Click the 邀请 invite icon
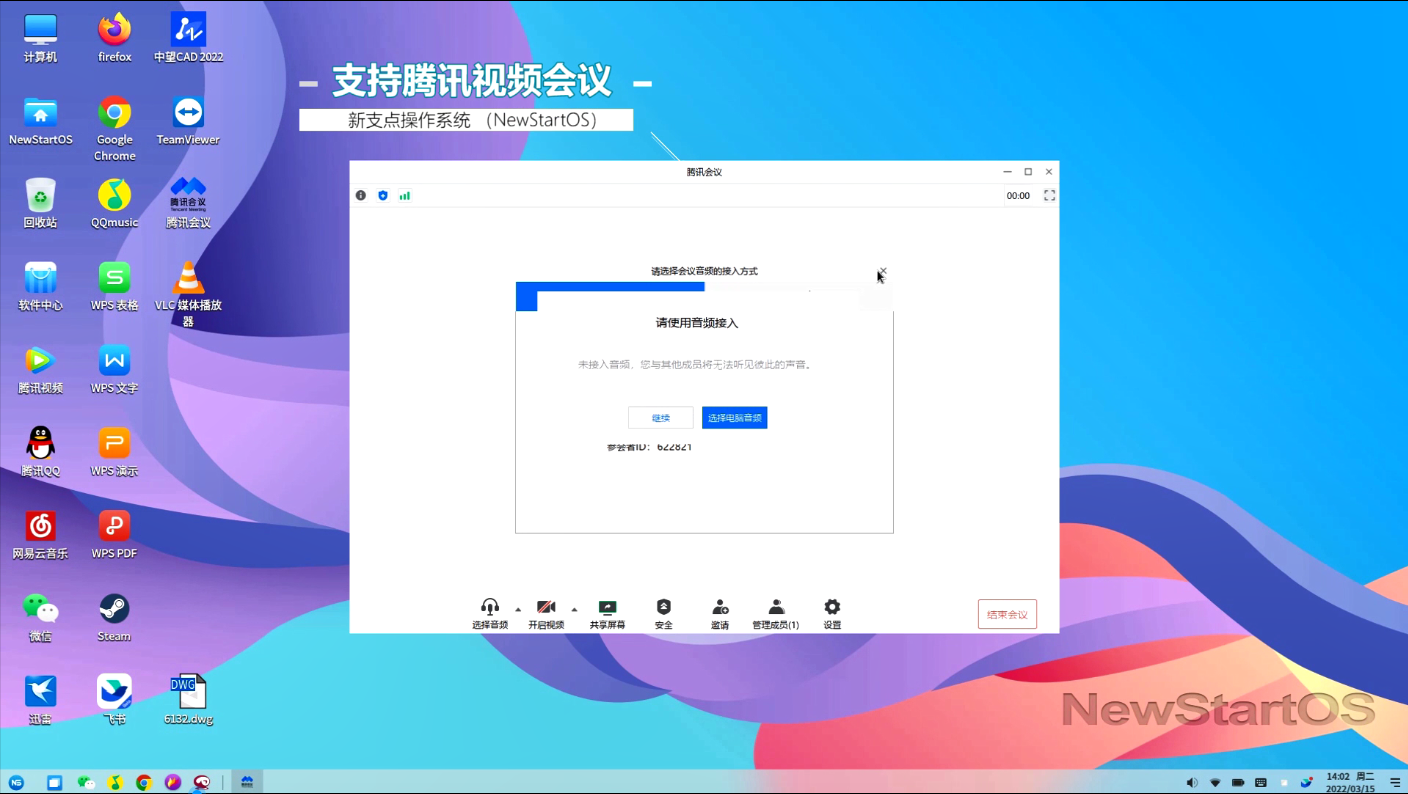This screenshot has width=1408, height=794. 720,607
